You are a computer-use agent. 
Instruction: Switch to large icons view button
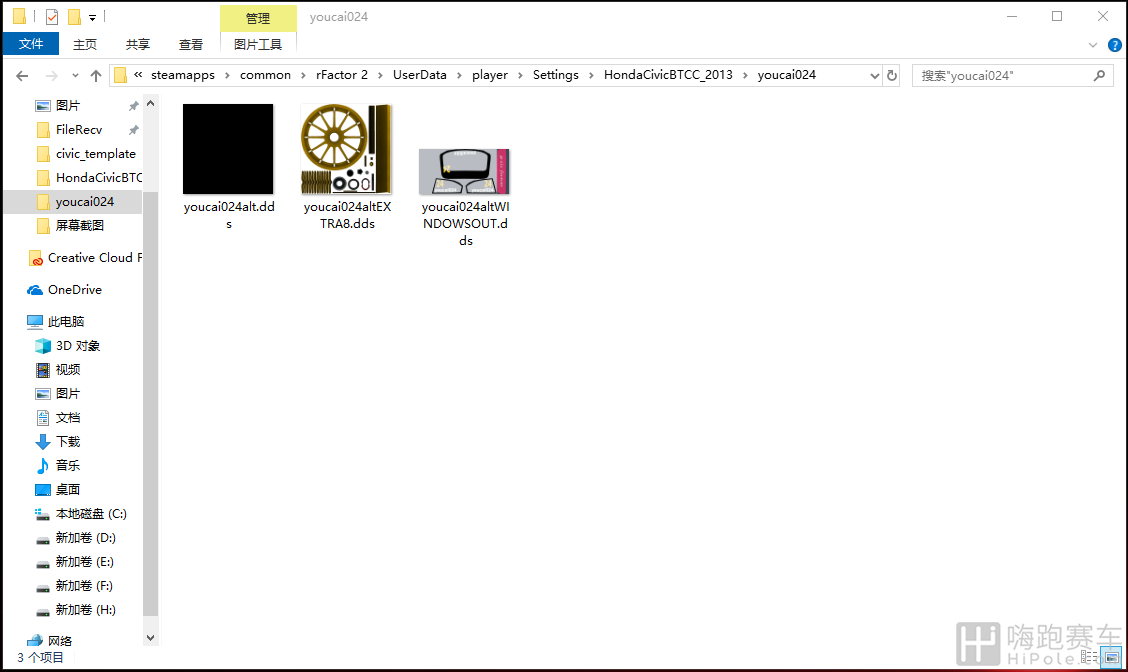click(1111, 657)
